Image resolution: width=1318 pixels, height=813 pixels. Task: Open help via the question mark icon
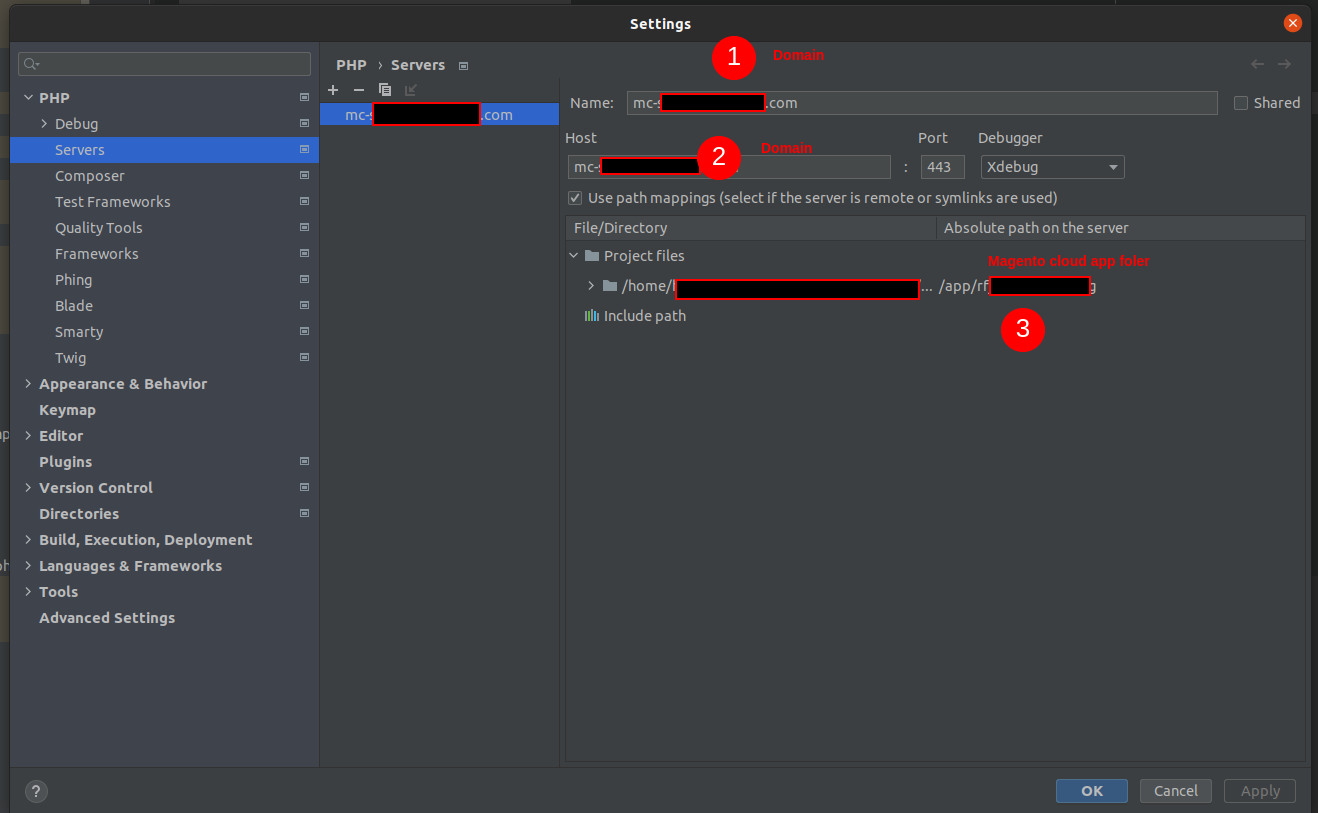(x=36, y=791)
